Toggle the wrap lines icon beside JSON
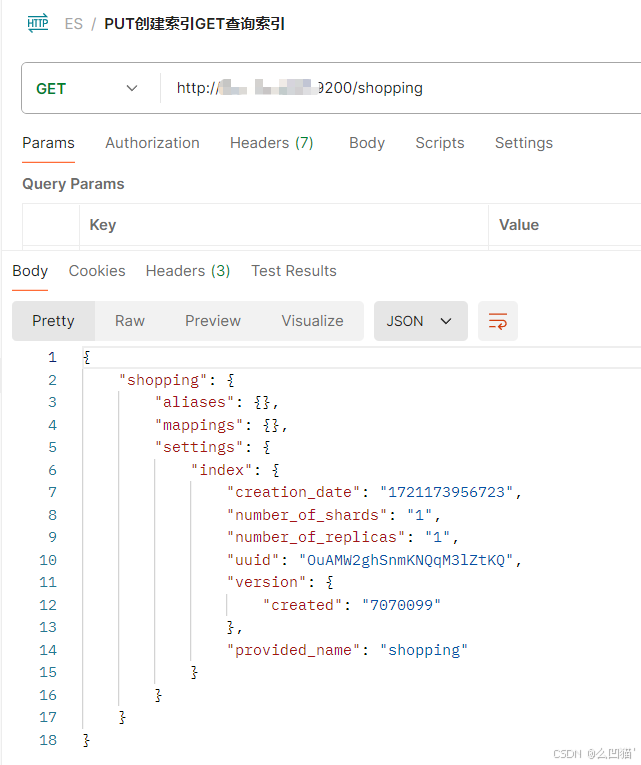The width and height of the screenshot is (641, 765). 497,321
